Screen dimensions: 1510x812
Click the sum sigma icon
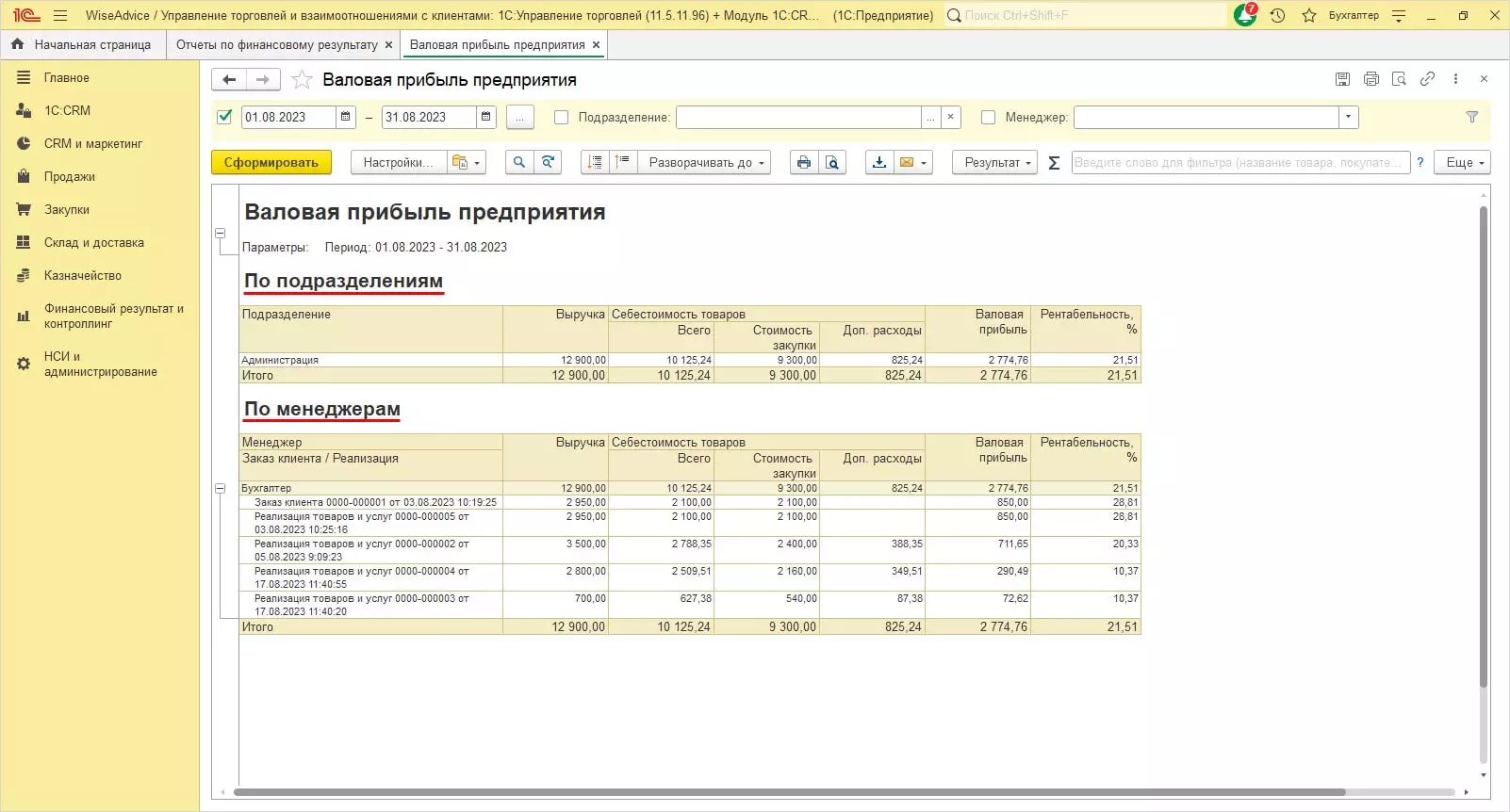click(1054, 163)
